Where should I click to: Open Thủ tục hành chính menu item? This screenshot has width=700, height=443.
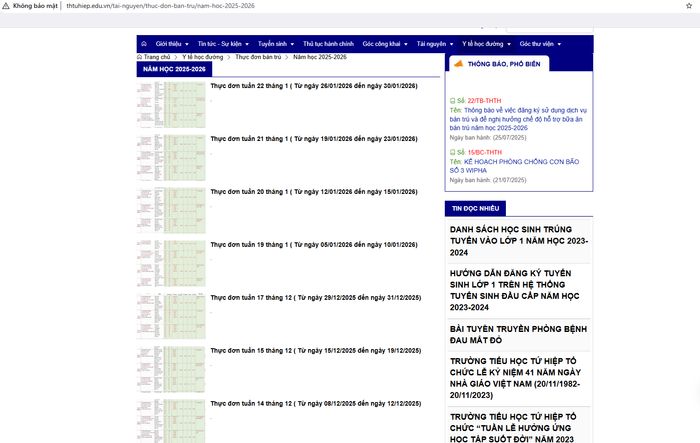[328, 44]
